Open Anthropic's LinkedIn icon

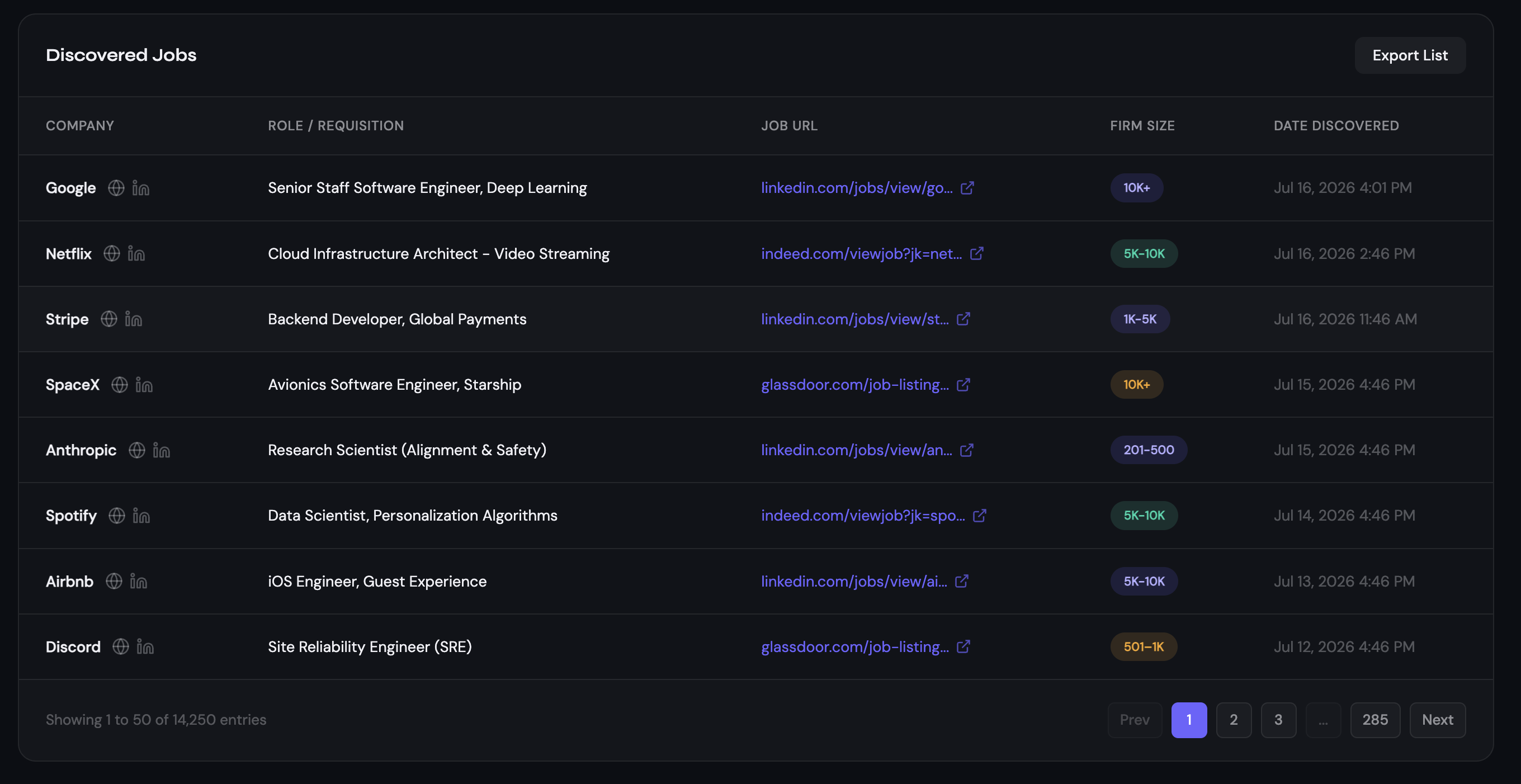tap(161, 450)
